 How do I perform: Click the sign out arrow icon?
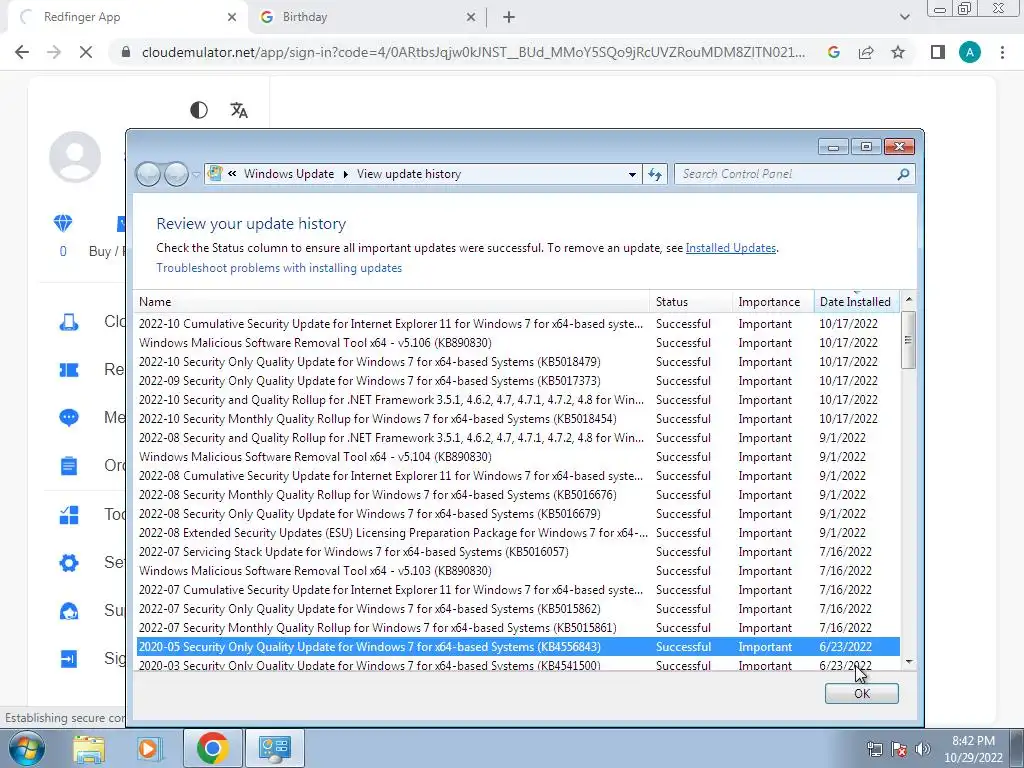click(x=69, y=659)
